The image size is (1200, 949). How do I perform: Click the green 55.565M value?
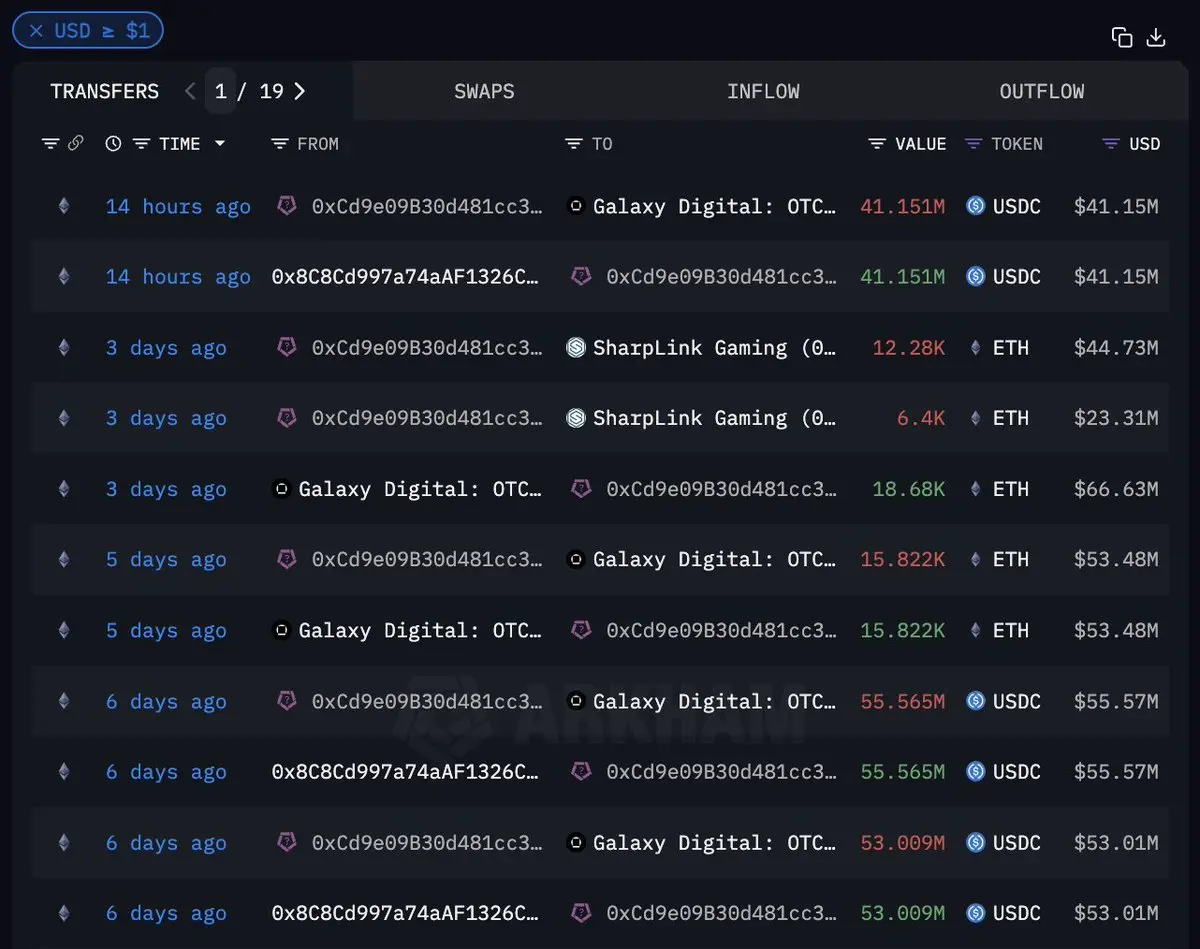pyautogui.click(x=902, y=772)
